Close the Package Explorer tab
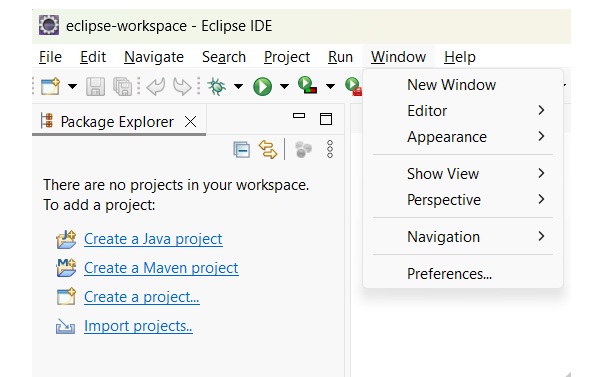 point(191,122)
